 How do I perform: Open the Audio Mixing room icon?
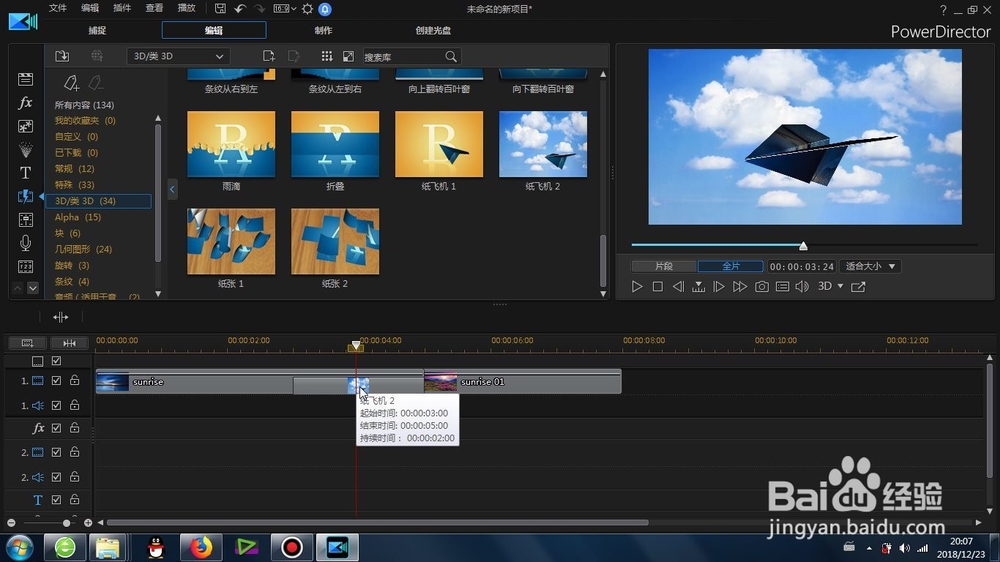pos(26,220)
